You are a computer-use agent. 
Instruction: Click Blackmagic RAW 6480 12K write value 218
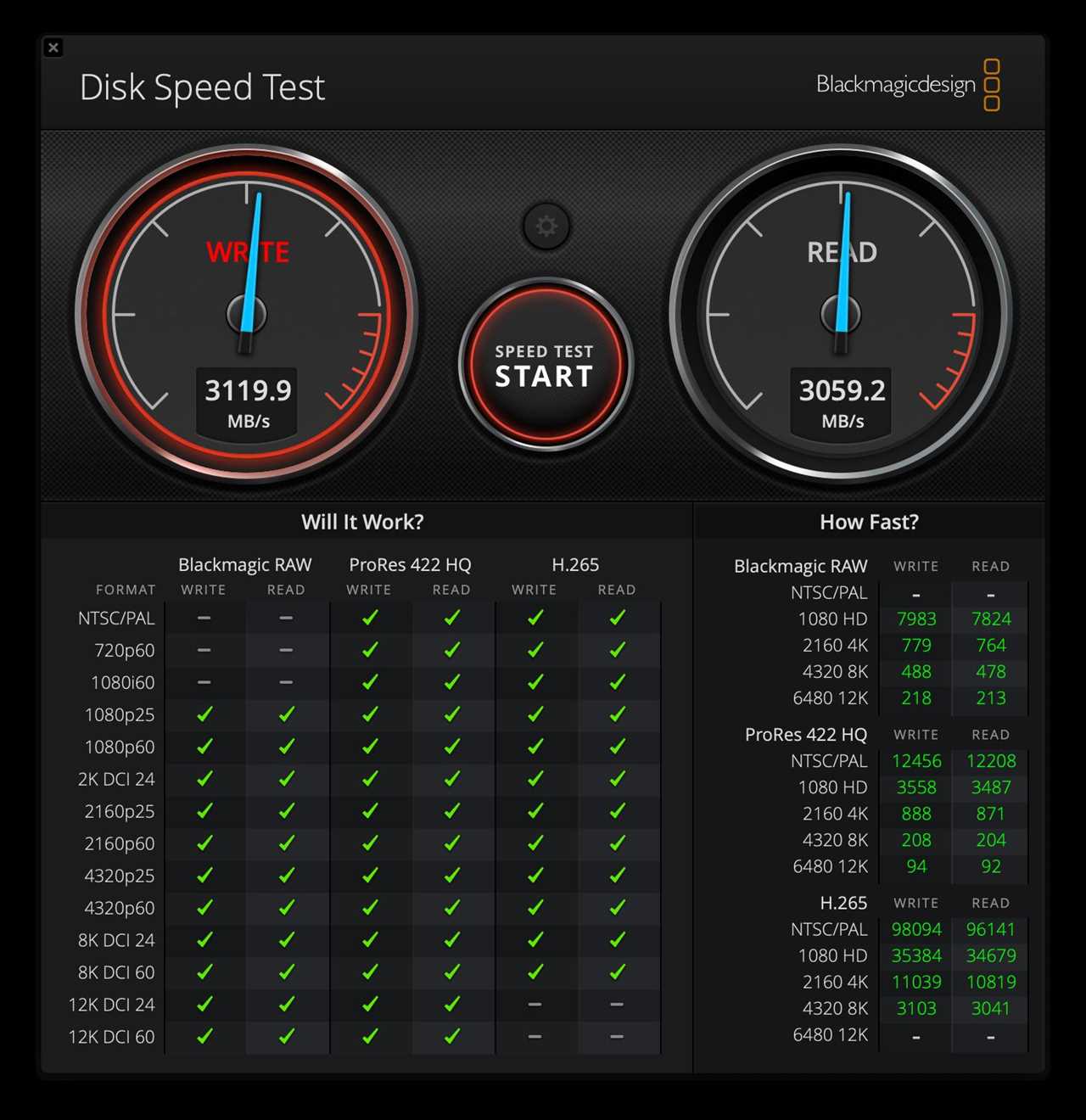(x=916, y=698)
